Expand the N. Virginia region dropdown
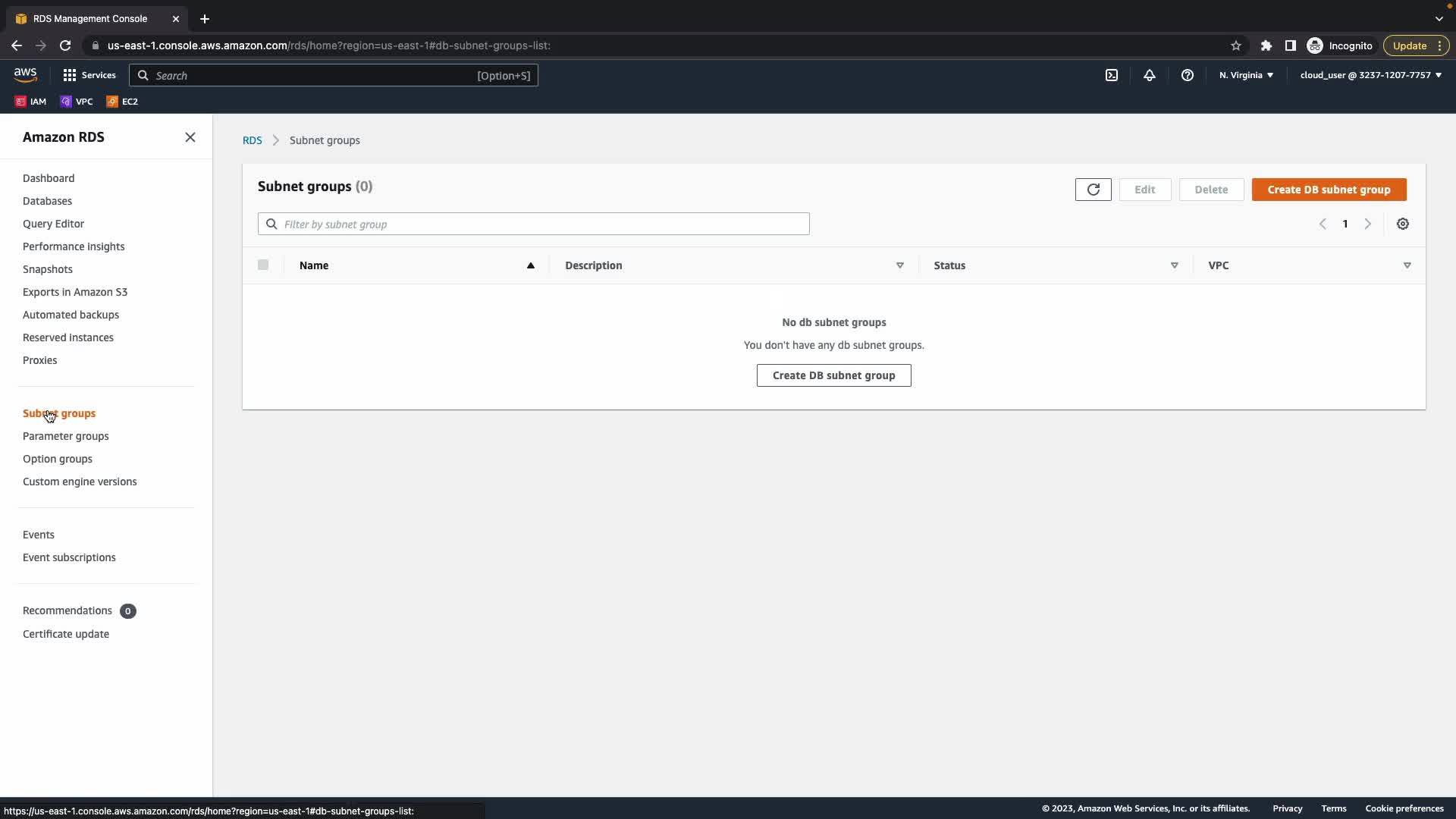 [x=1246, y=75]
